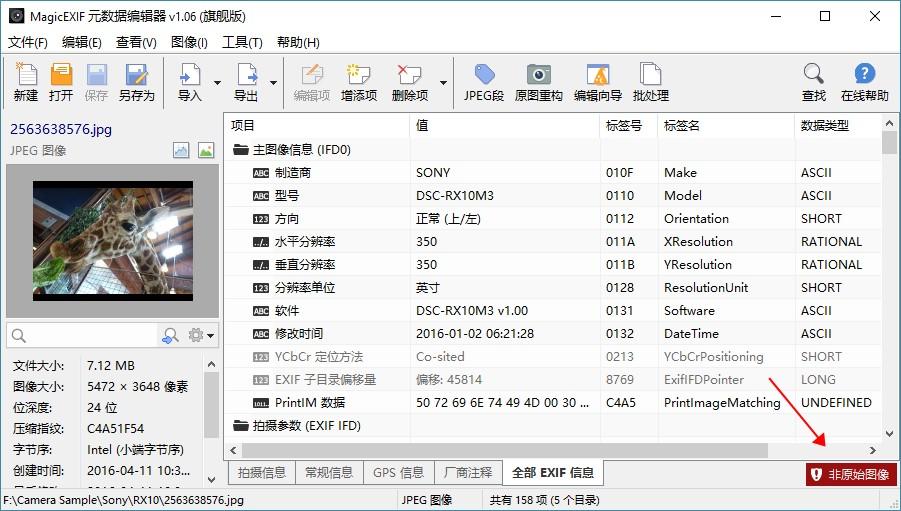Choose the 另存为 (Save As) icon

pyautogui.click(x=136, y=74)
